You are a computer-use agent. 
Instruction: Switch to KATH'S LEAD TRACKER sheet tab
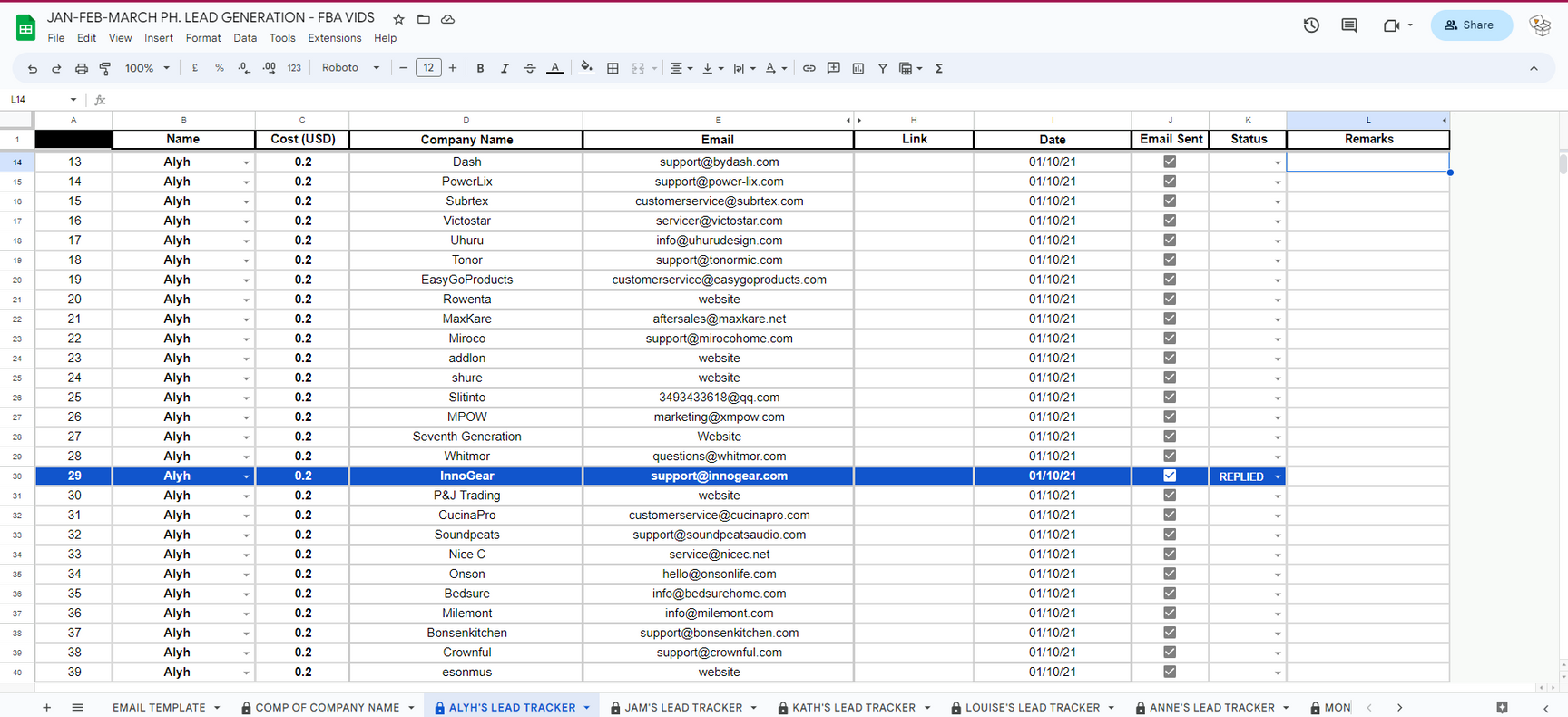[x=854, y=708]
